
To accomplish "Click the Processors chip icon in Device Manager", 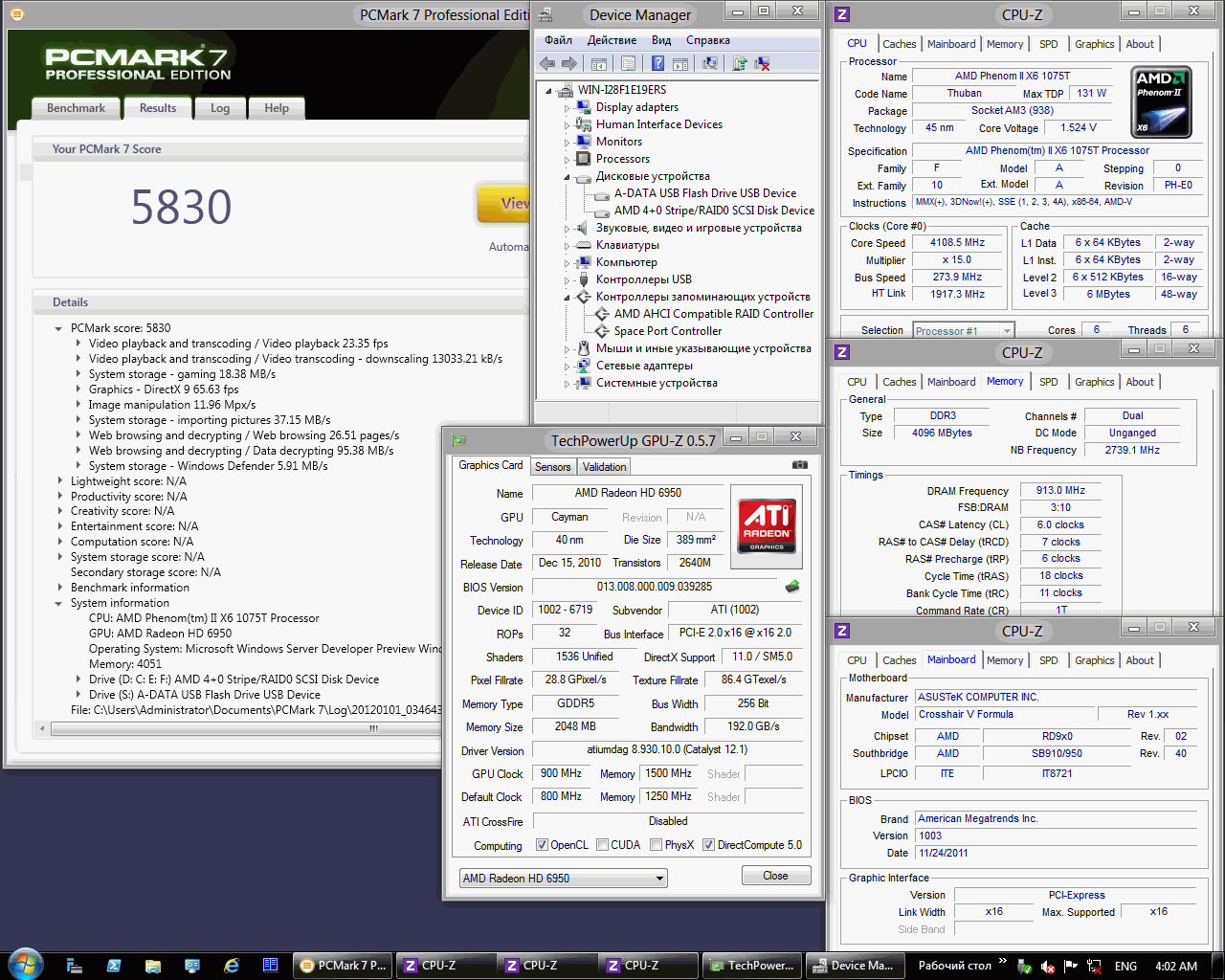I will 583,159.
